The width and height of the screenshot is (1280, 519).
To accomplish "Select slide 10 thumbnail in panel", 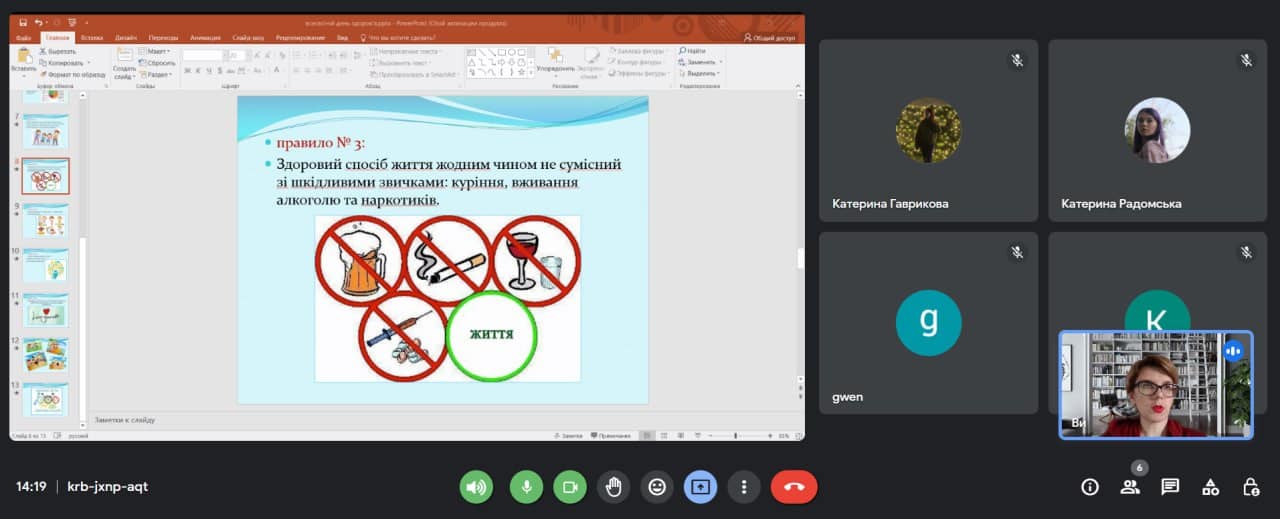I will click(46, 265).
